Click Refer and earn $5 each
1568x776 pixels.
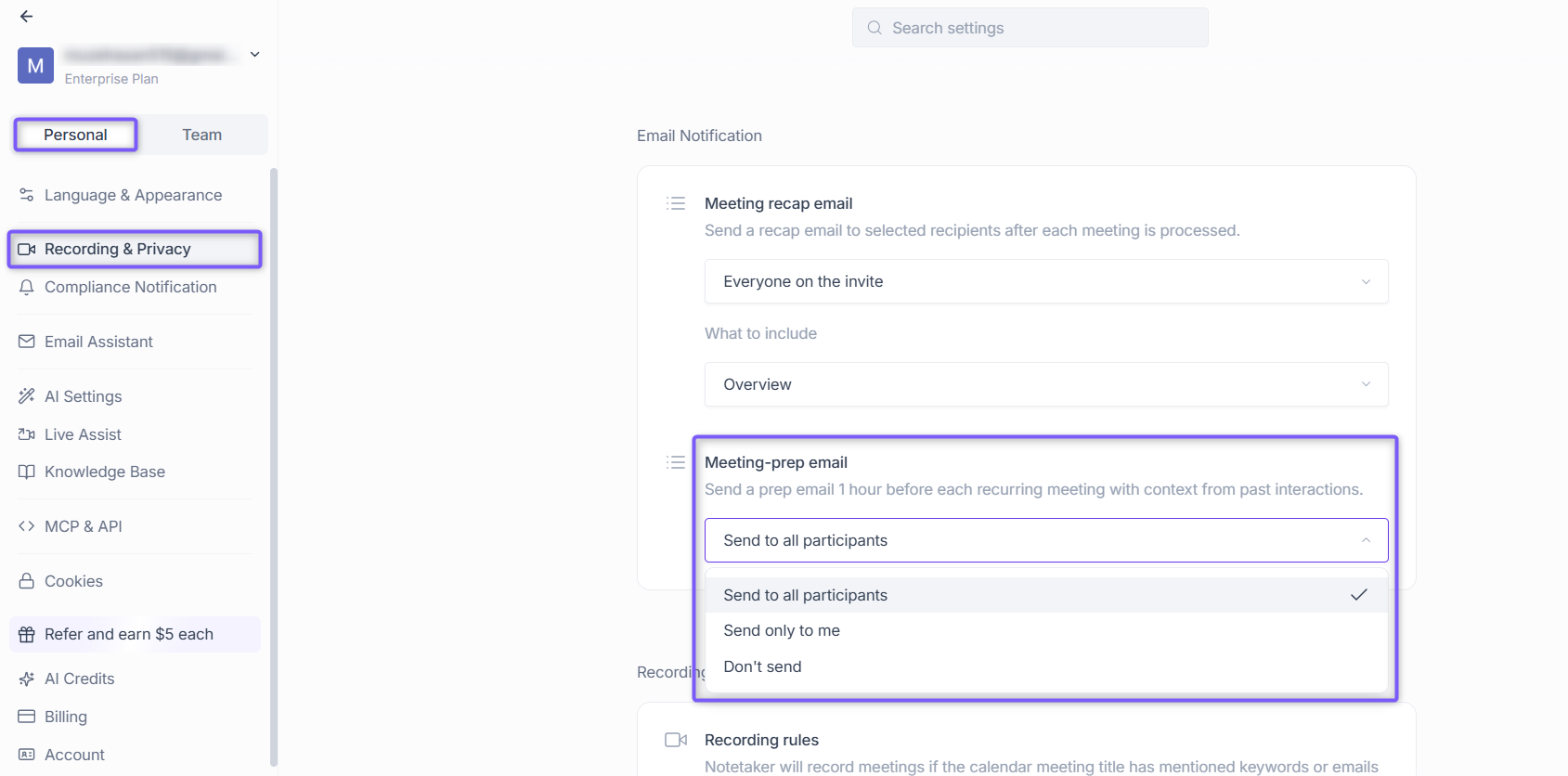click(135, 634)
